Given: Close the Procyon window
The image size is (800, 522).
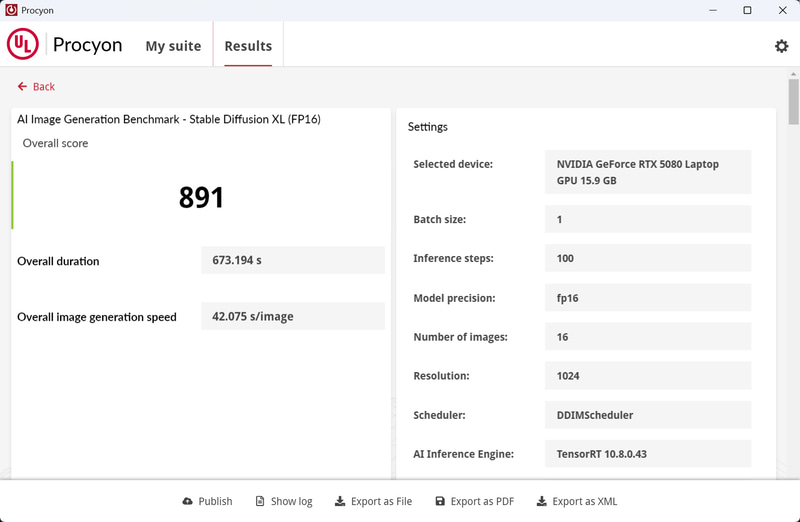Looking at the screenshot, I should (782, 10).
